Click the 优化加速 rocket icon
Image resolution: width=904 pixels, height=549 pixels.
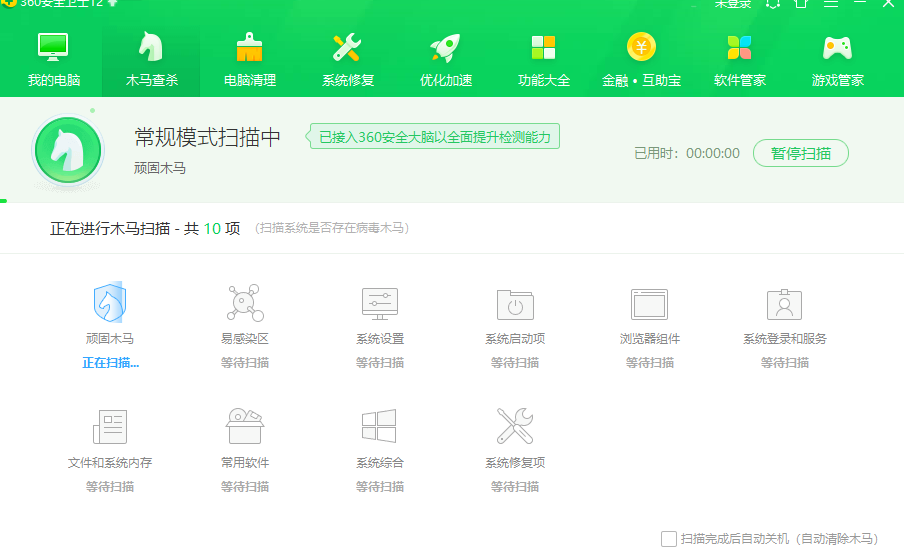[x=445, y=48]
